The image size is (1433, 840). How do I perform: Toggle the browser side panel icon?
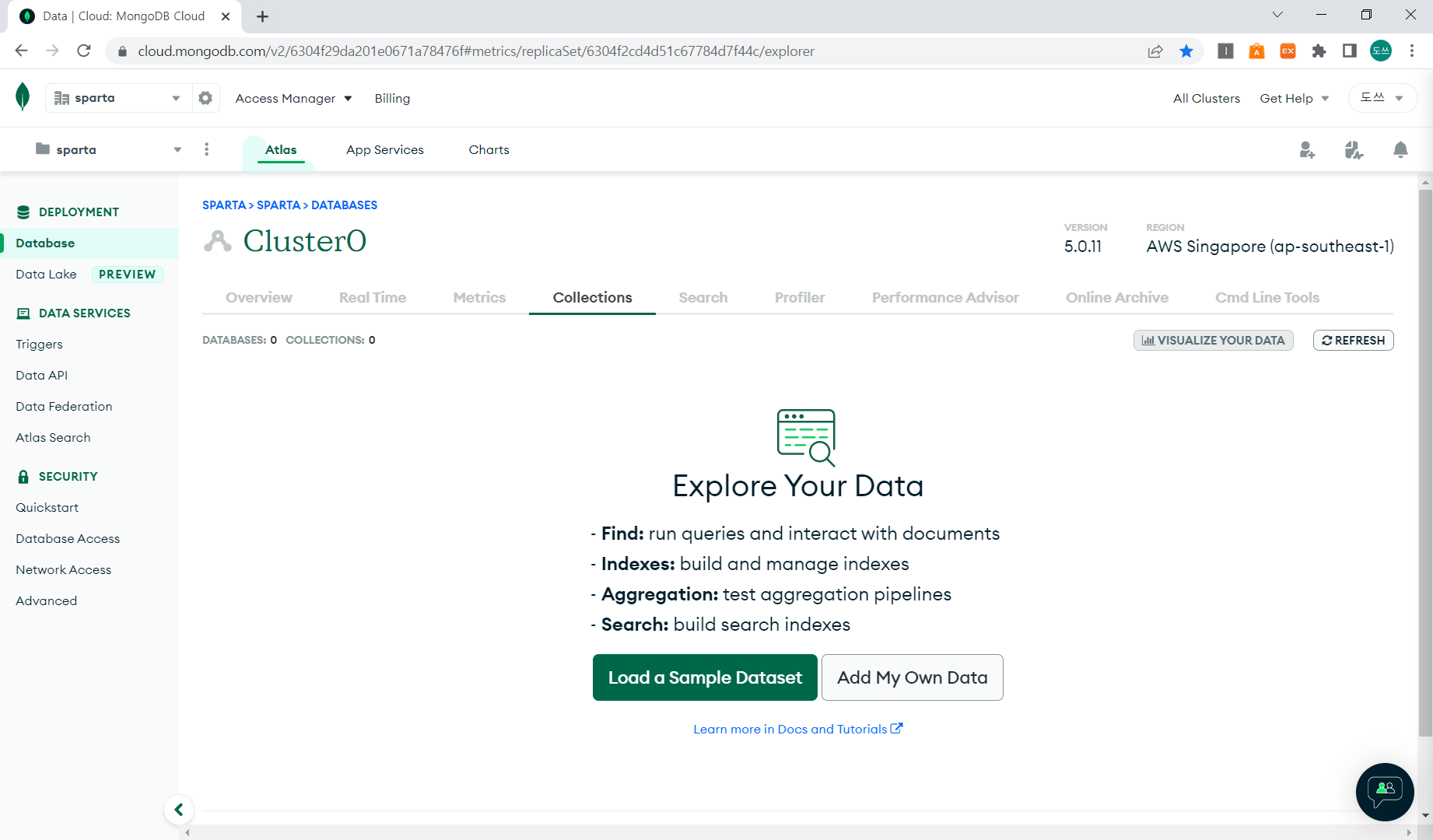click(x=1350, y=51)
